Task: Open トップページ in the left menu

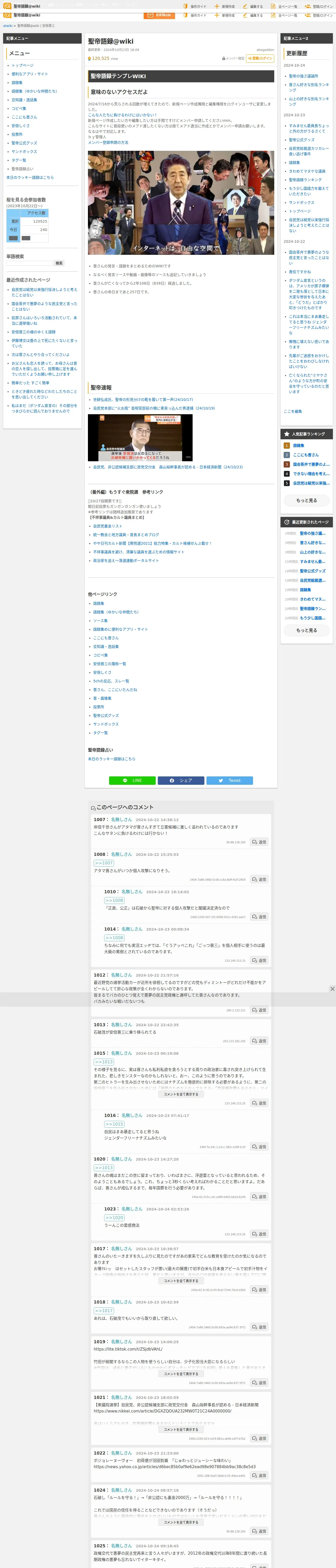Action: coord(23,65)
